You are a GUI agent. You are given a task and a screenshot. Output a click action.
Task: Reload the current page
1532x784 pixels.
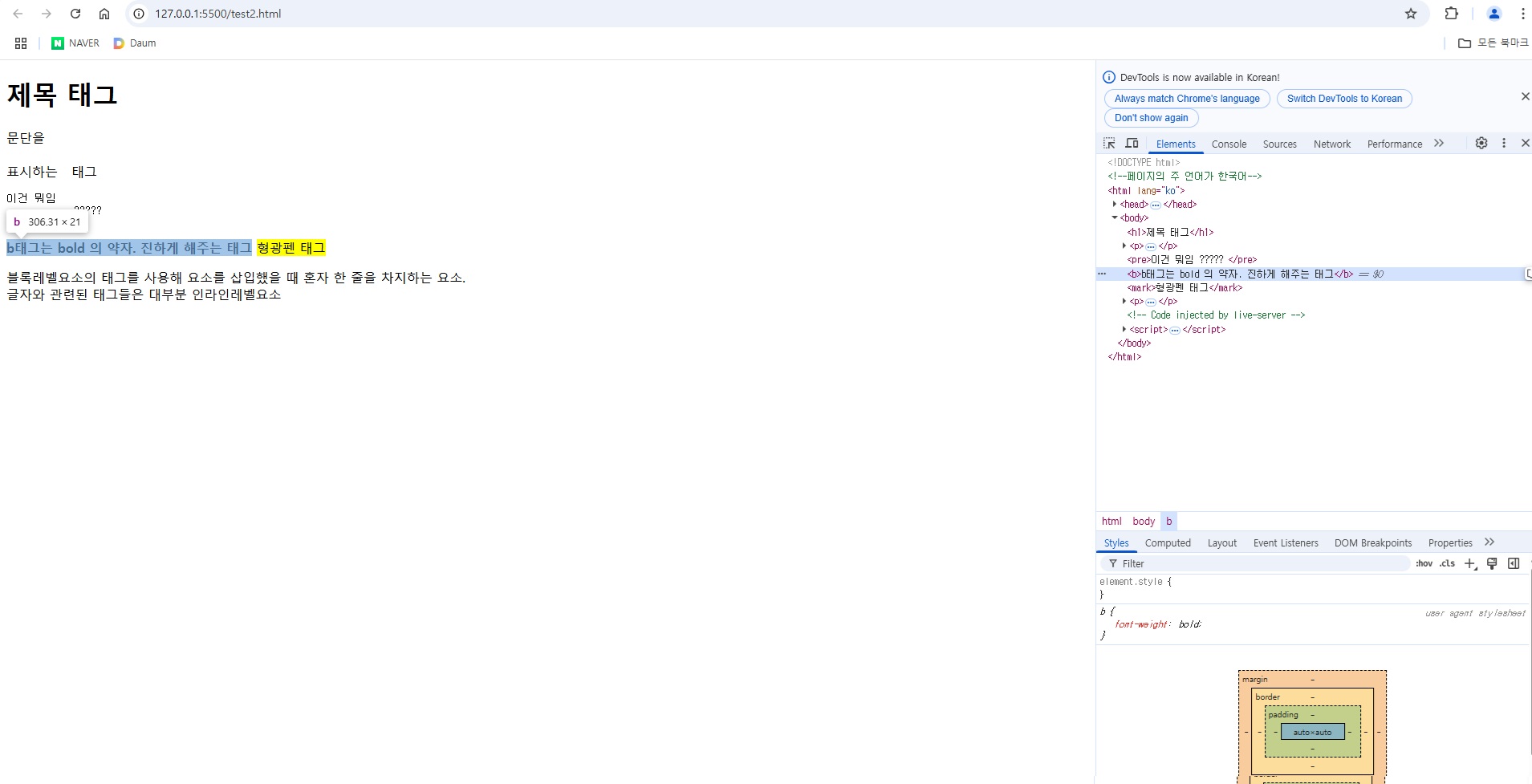click(75, 14)
